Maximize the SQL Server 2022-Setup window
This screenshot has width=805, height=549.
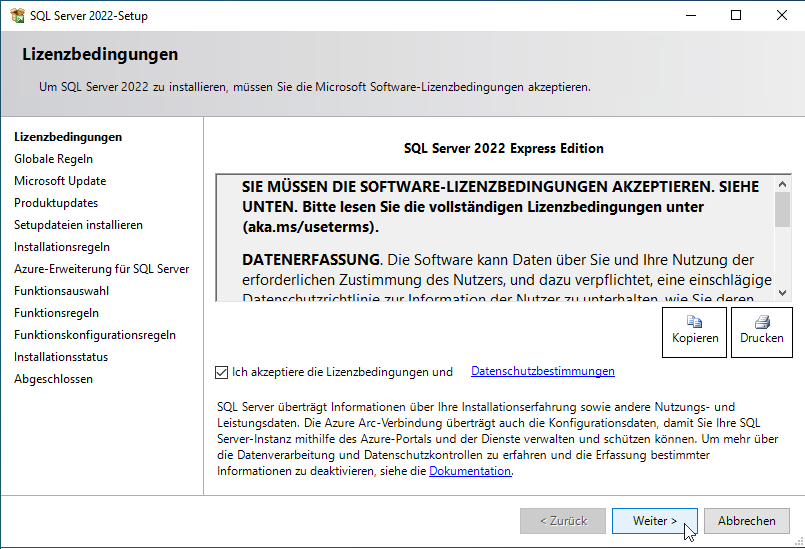point(736,15)
